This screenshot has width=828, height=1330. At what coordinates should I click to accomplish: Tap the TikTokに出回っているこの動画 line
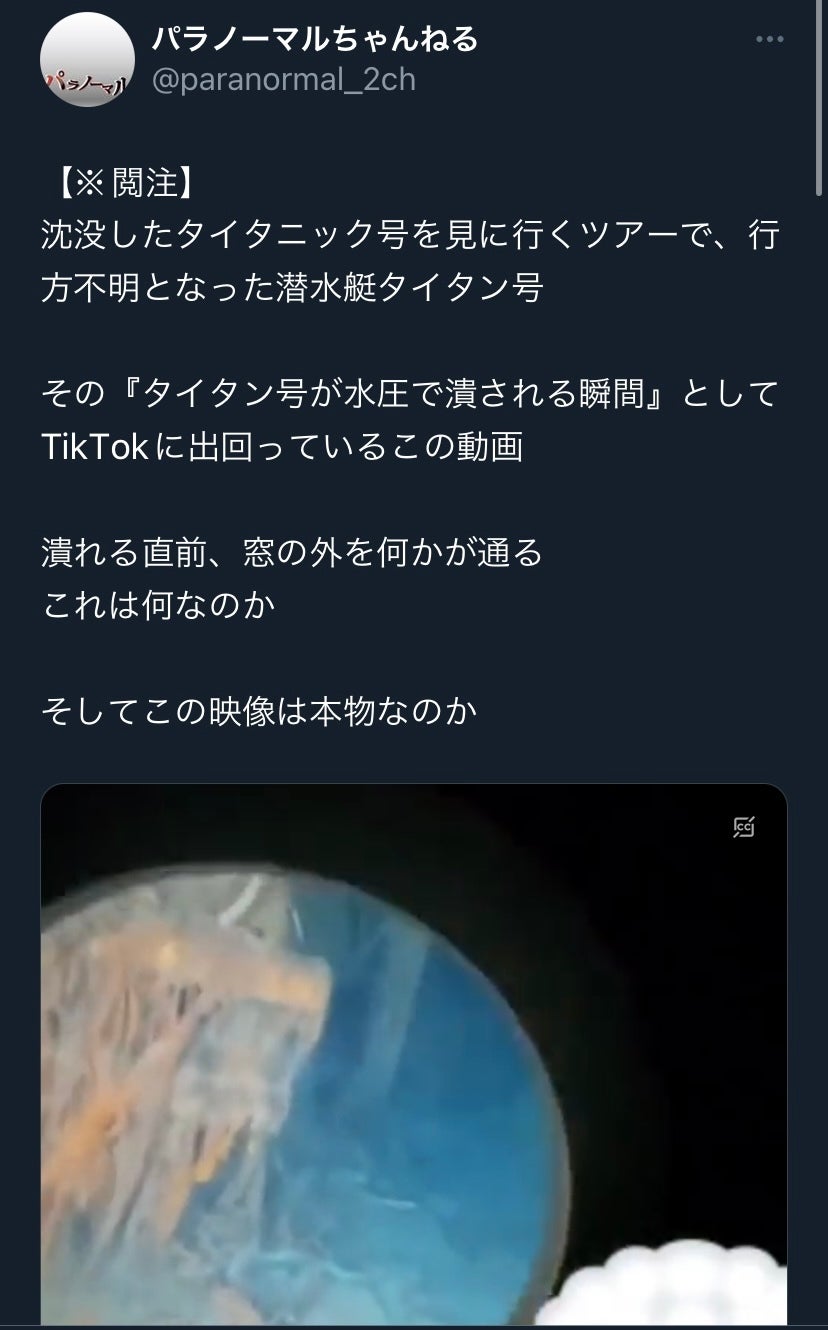click(x=282, y=447)
